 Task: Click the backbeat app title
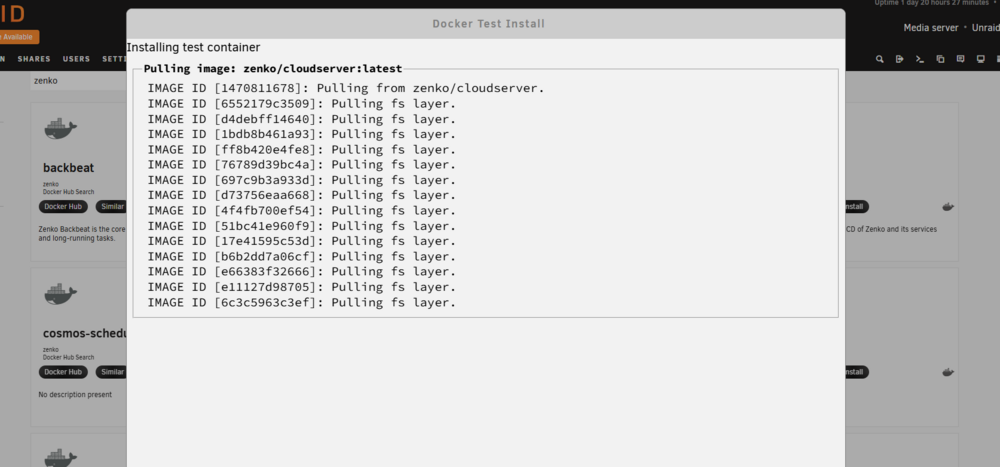point(68,168)
